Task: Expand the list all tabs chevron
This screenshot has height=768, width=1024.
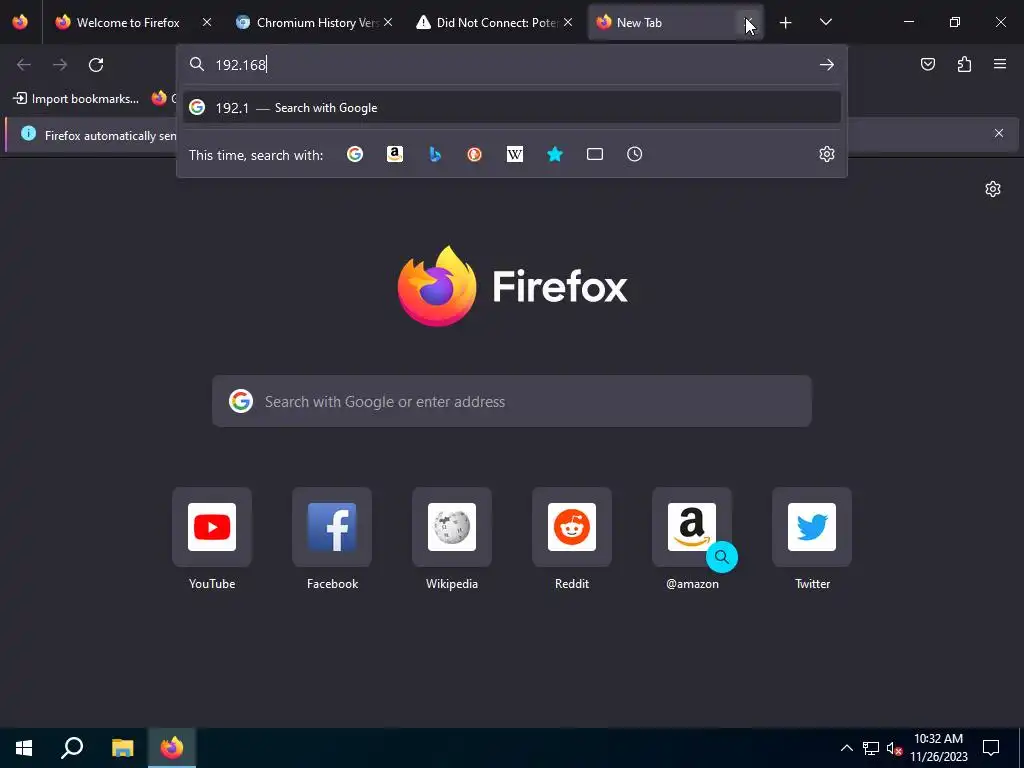Action: click(825, 23)
